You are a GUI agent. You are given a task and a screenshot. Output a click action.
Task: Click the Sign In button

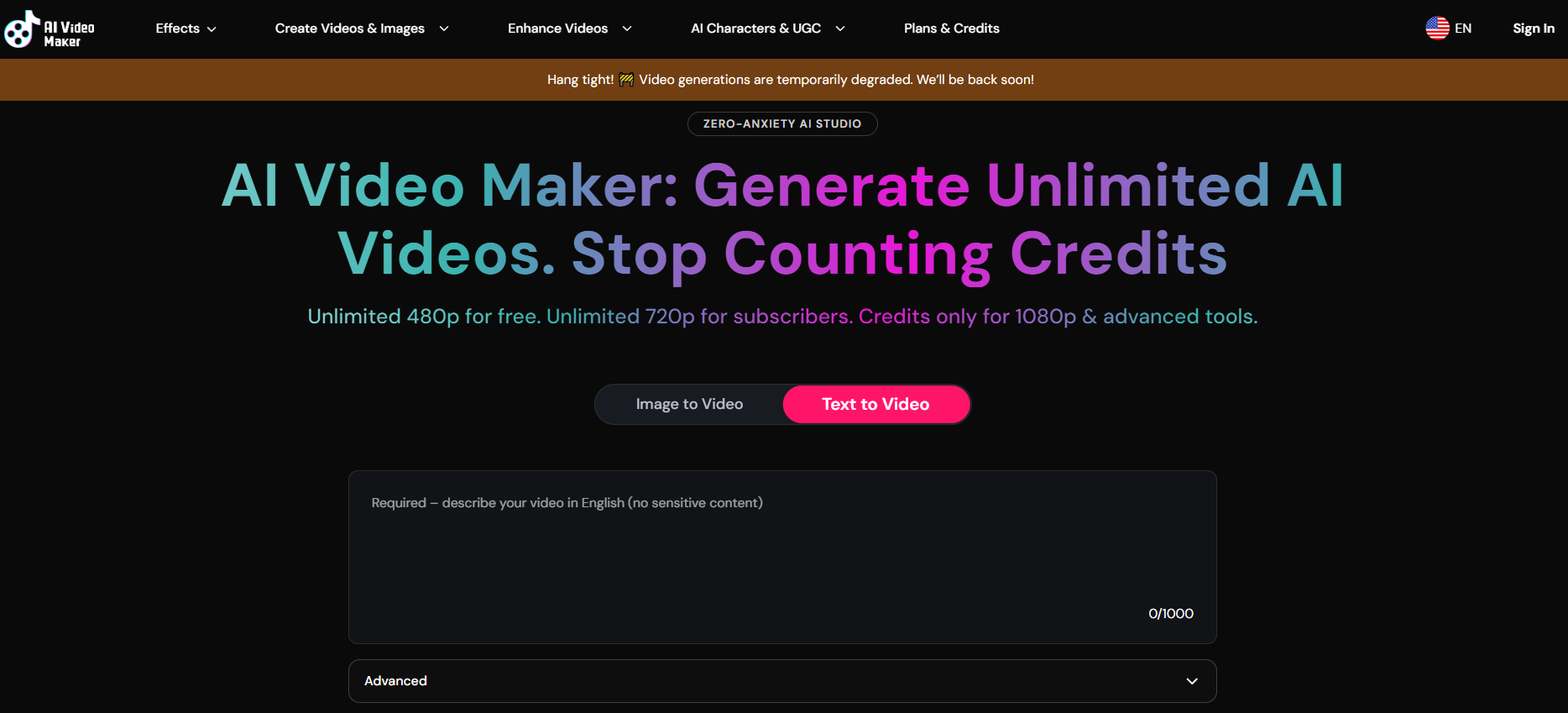tap(1533, 29)
